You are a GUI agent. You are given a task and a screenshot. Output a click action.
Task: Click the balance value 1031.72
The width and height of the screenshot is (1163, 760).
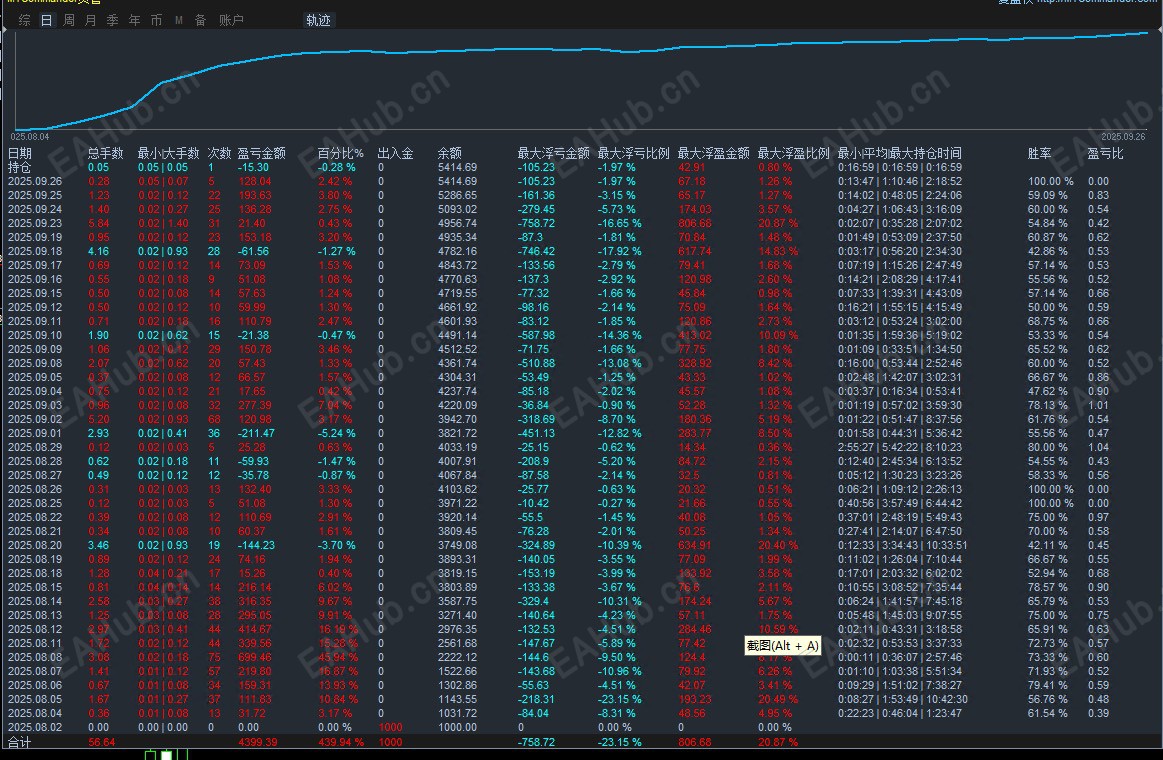pyautogui.click(x=458, y=713)
